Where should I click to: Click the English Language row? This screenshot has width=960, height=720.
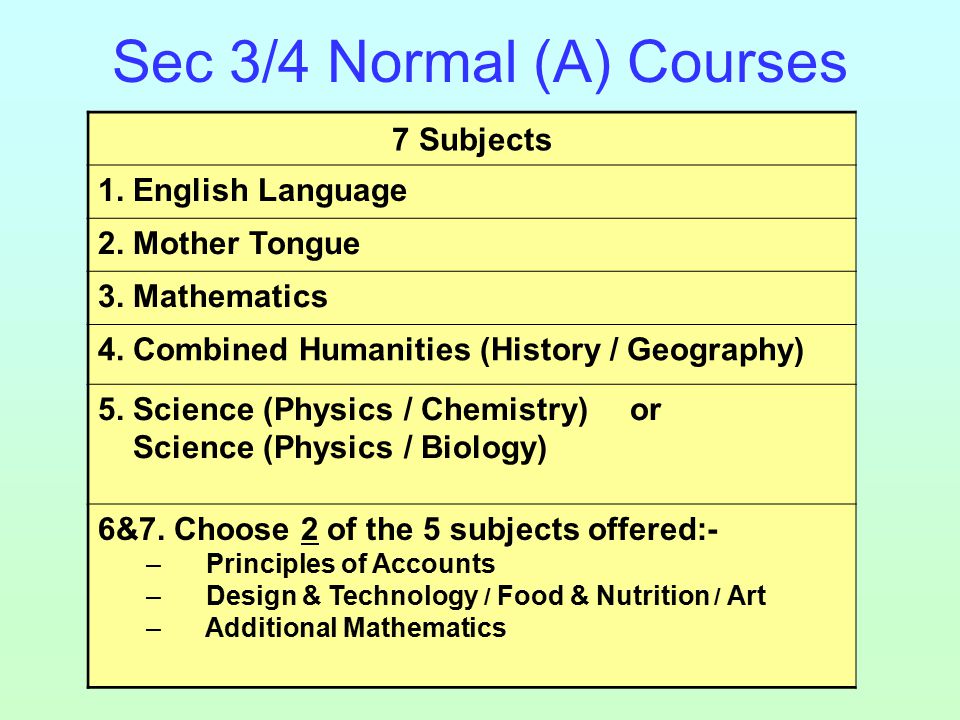tap(472, 192)
